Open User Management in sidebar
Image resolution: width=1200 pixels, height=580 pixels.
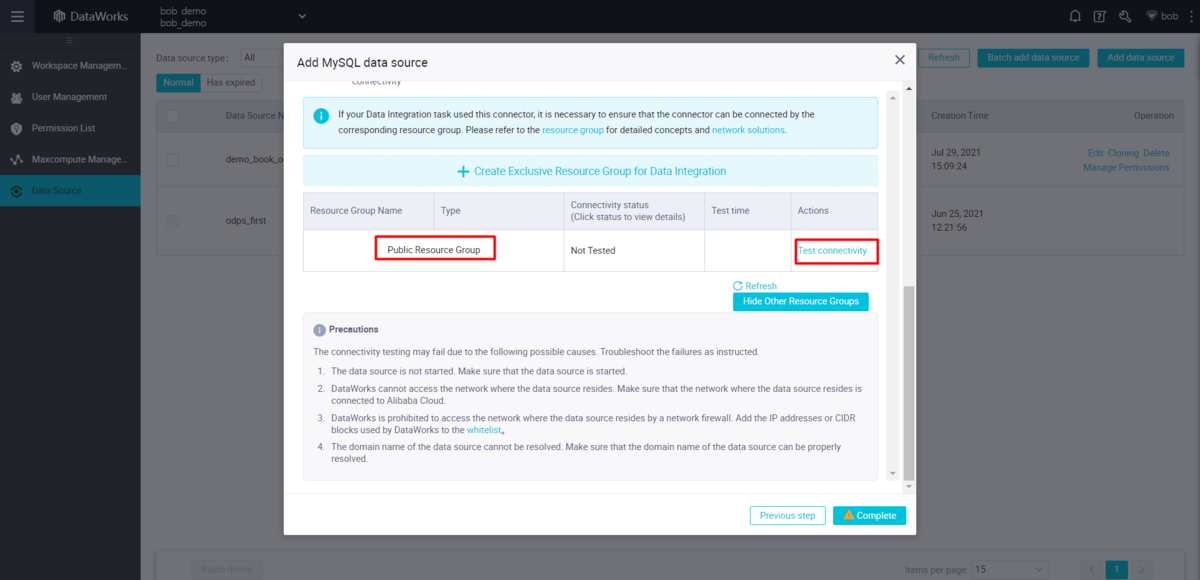[x=70, y=97]
